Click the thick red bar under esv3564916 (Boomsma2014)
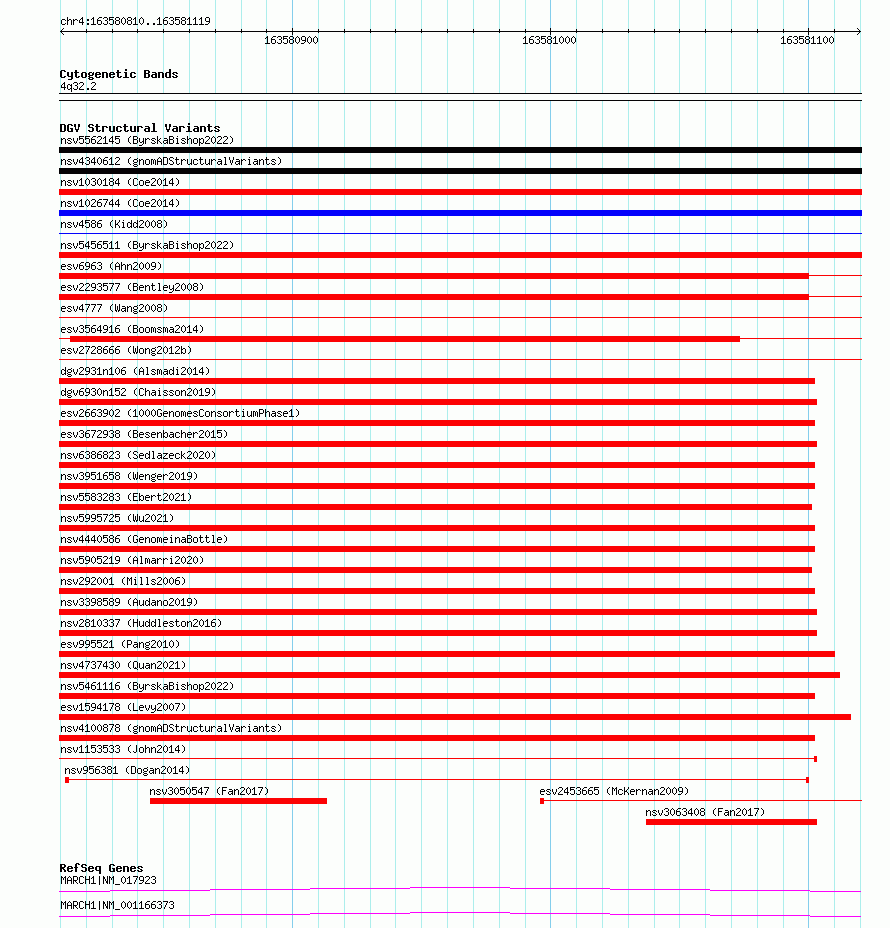Viewport: 890px width, 928px height. point(405,339)
